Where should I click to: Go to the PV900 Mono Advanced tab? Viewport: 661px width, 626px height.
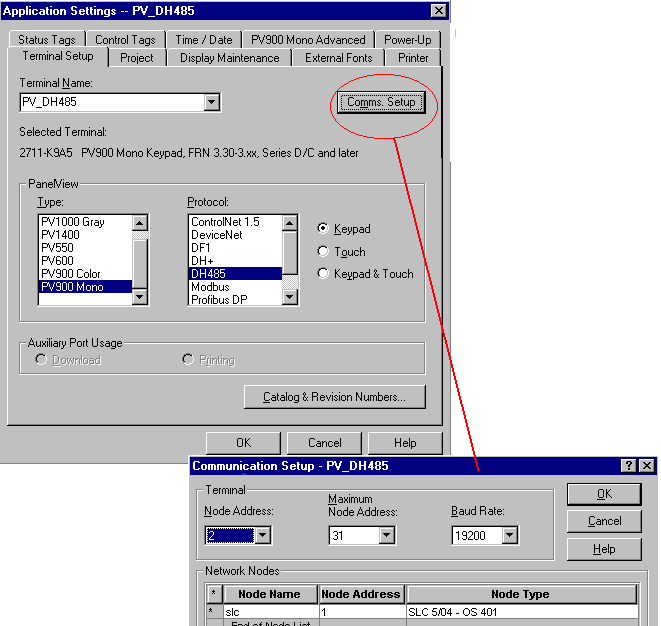click(x=308, y=40)
